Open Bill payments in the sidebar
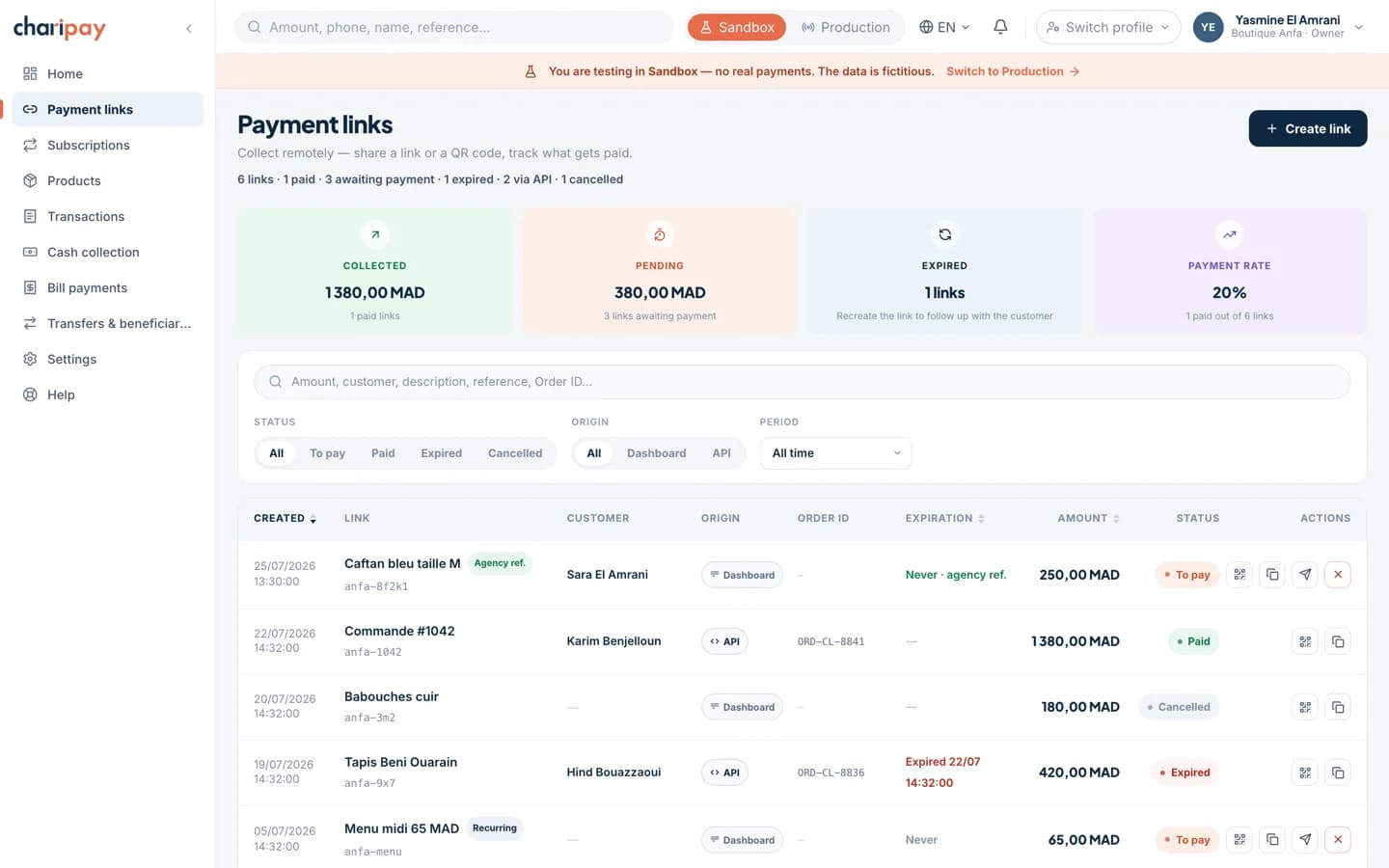The height and width of the screenshot is (868, 1389). point(107,287)
